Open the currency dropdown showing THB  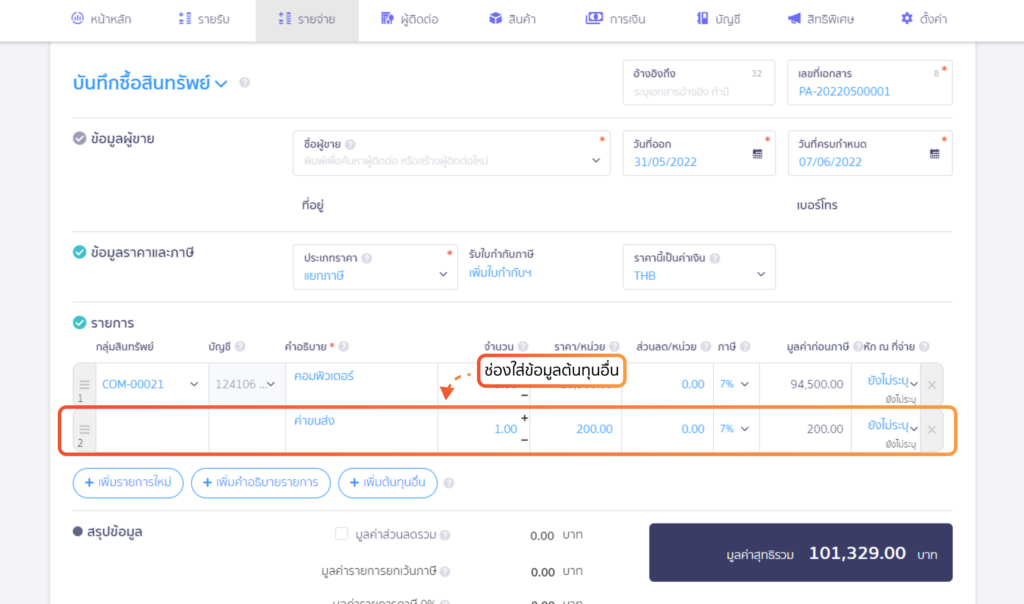pos(699,266)
